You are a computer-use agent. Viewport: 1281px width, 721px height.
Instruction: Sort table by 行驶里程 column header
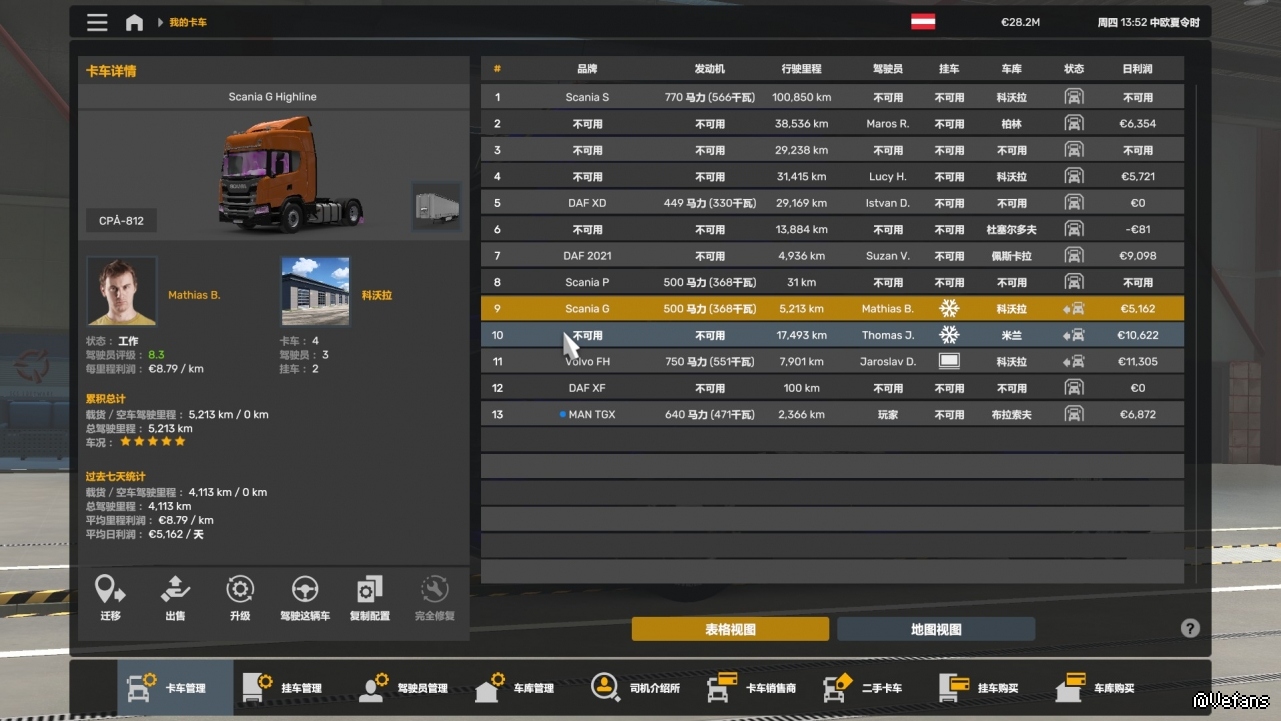click(801, 69)
